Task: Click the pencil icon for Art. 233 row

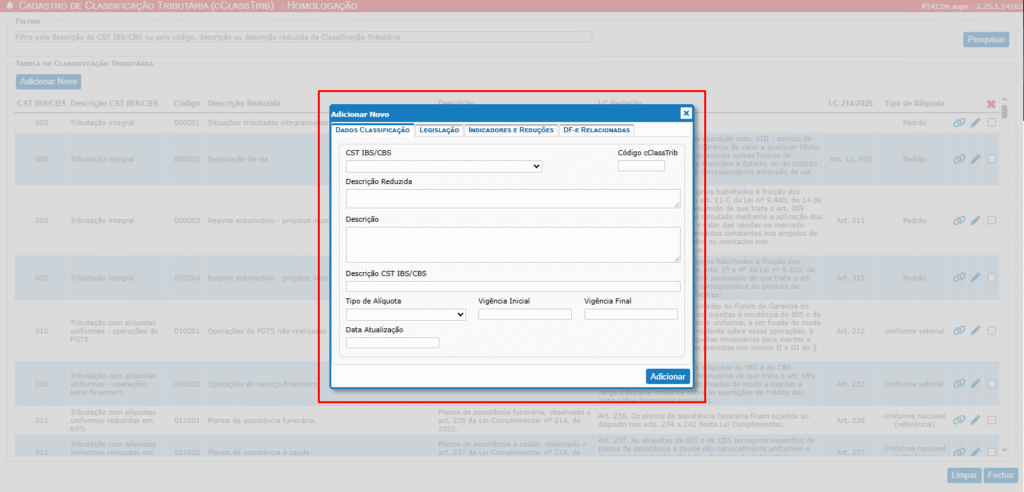Action: [x=976, y=384]
